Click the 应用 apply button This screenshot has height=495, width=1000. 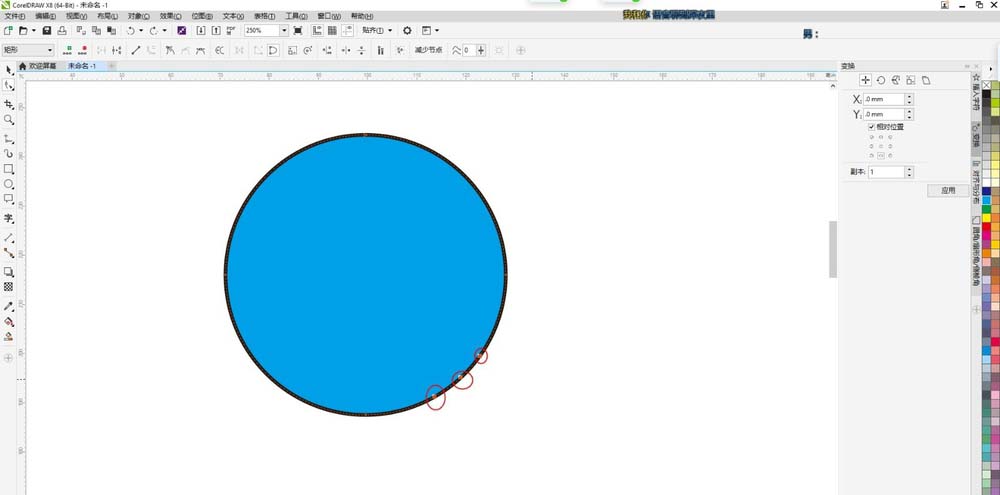[x=948, y=190]
